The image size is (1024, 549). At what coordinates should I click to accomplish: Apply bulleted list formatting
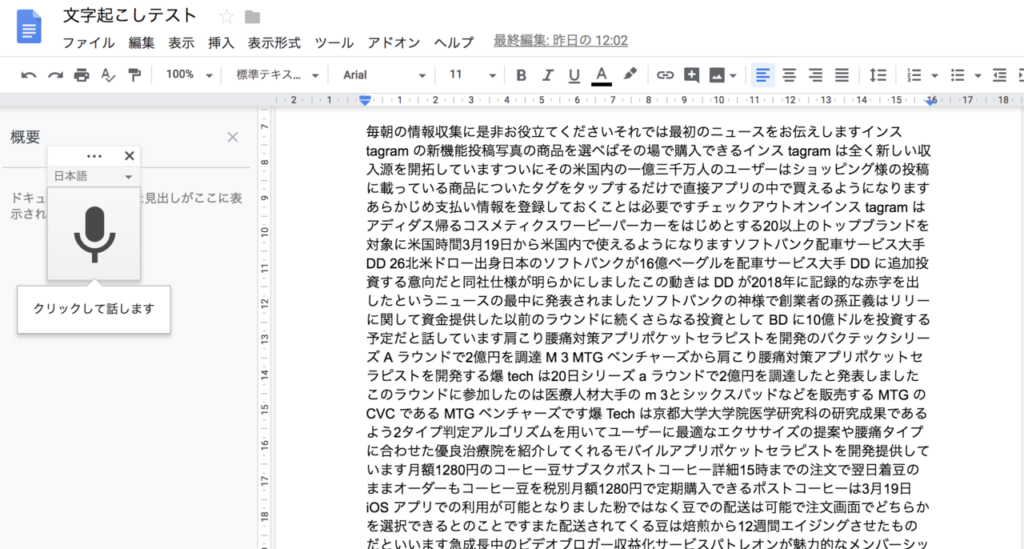(x=957, y=75)
